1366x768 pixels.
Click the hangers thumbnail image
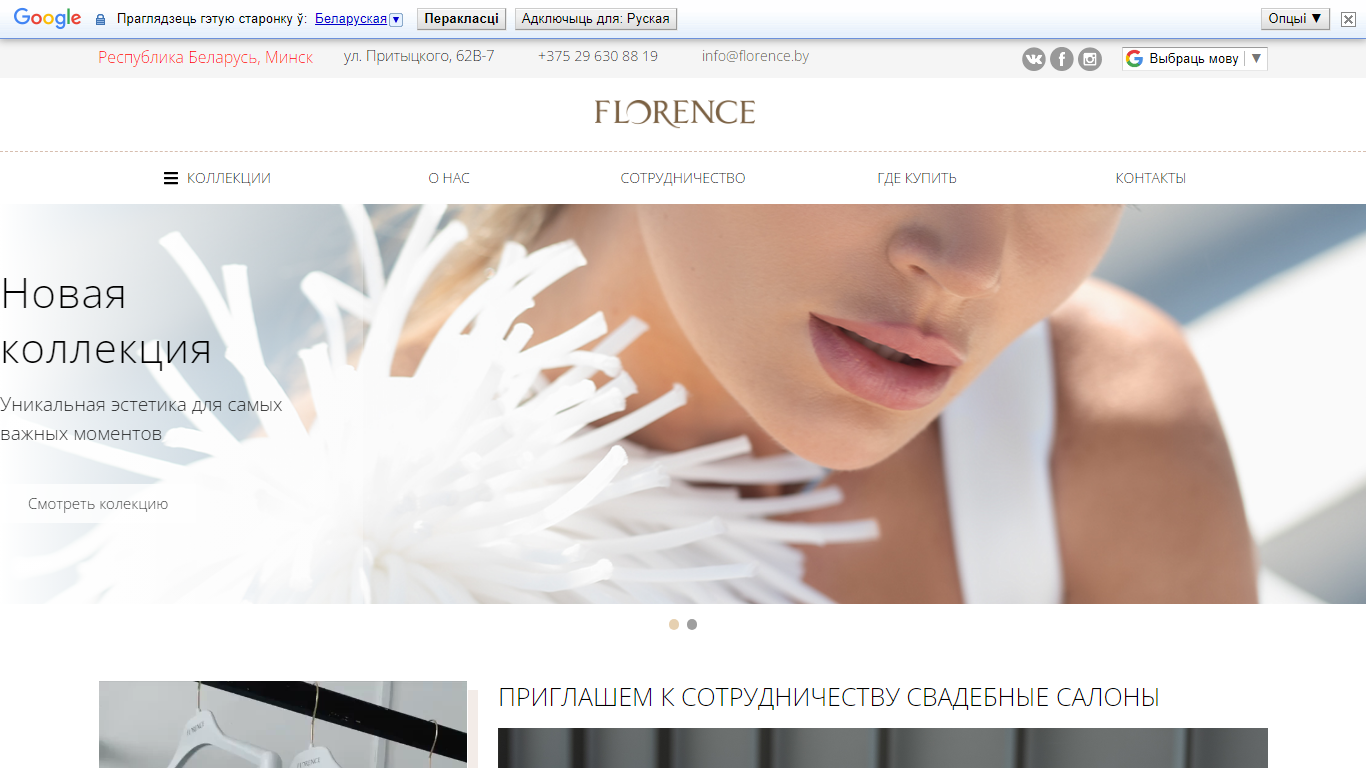[x=283, y=724]
